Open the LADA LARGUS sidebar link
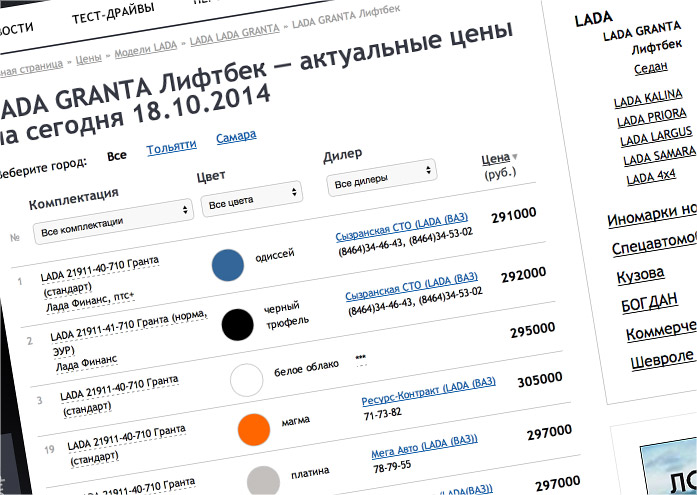697x495 pixels. (656, 136)
